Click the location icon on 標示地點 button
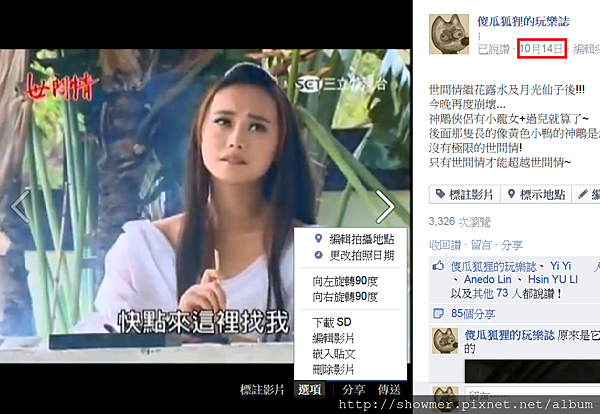 pos(511,194)
